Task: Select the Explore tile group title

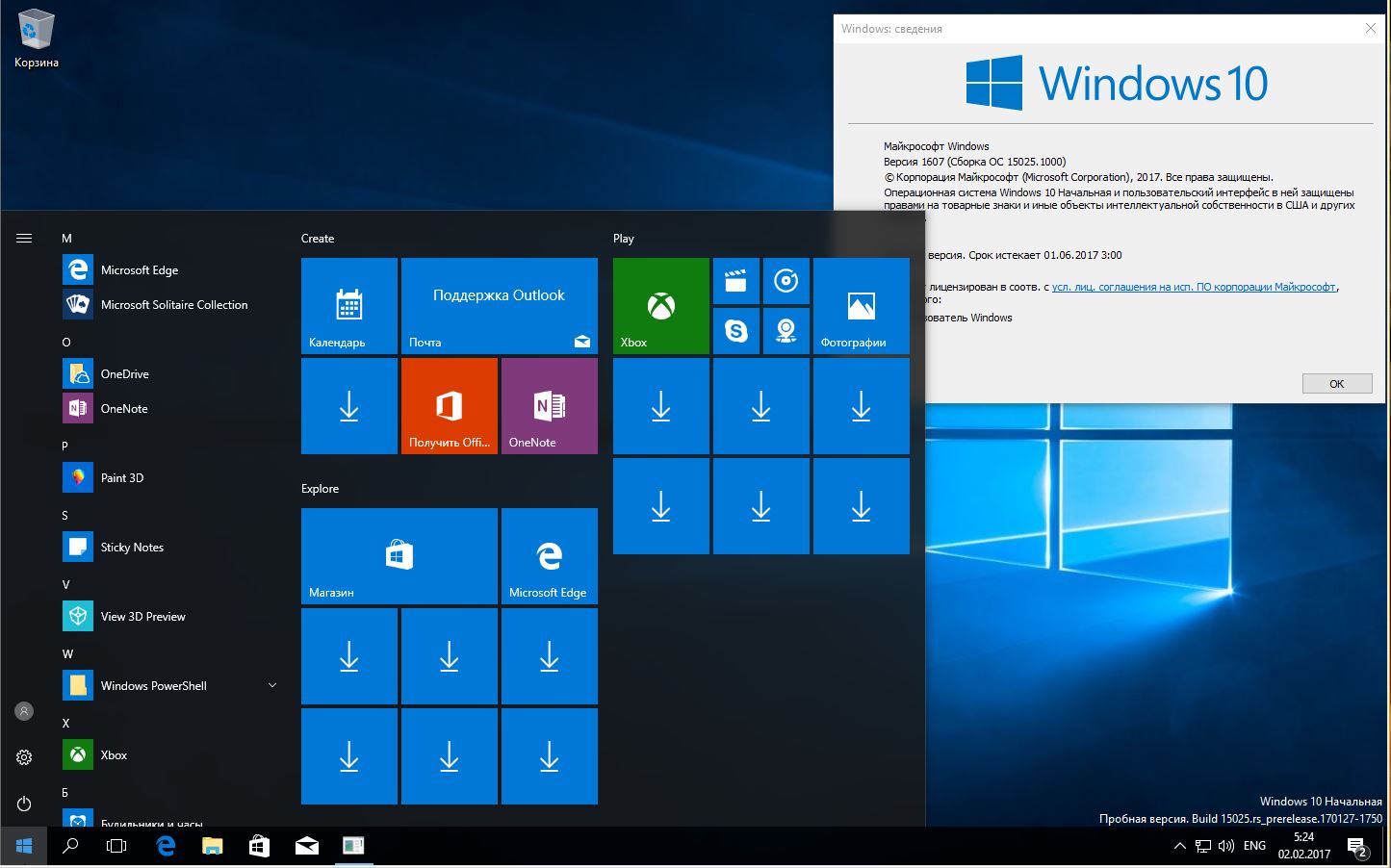Action: click(x=320, y=489)
